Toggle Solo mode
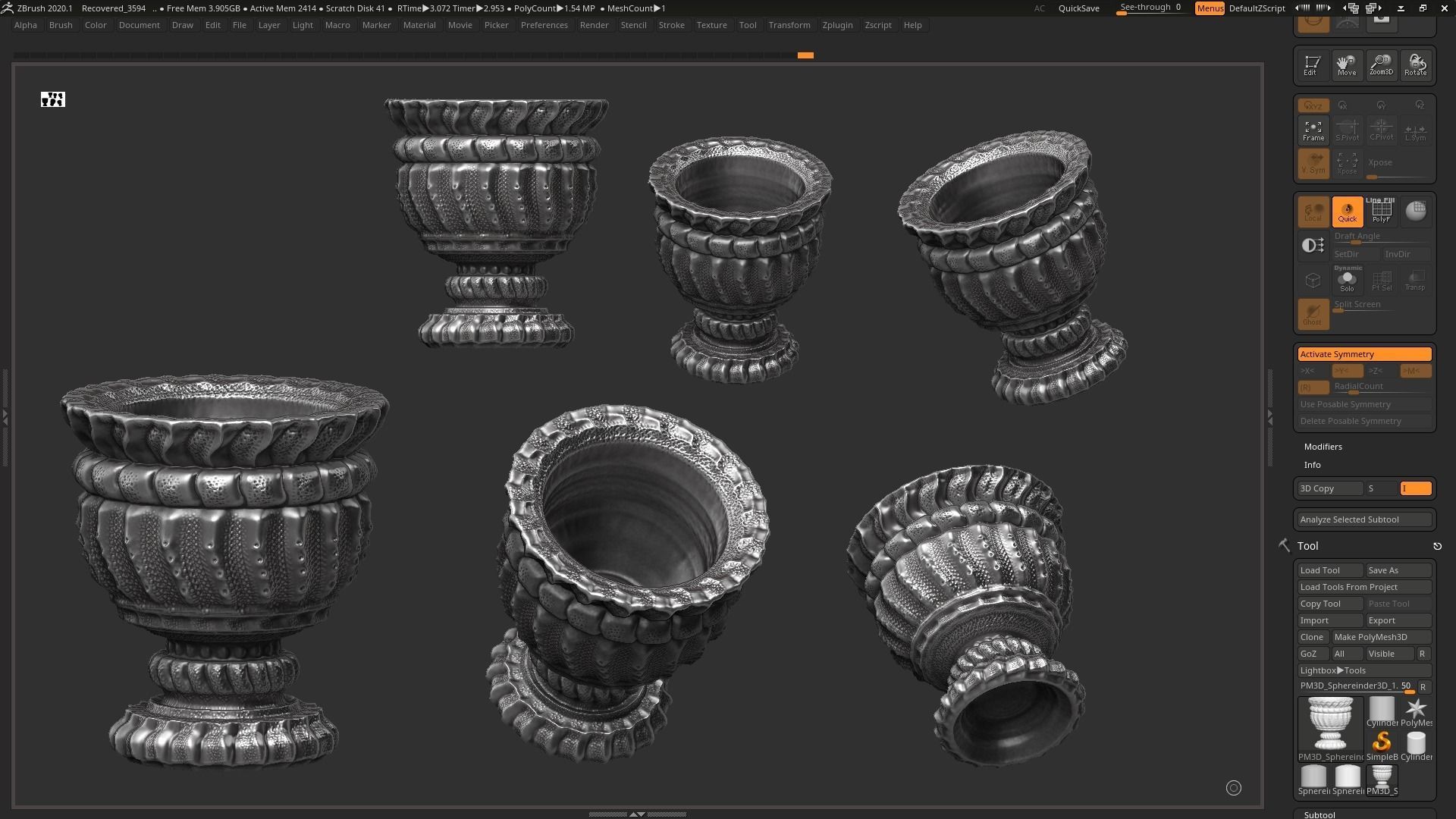This screenshot has width=1456, height=819. click(1347, 281)
